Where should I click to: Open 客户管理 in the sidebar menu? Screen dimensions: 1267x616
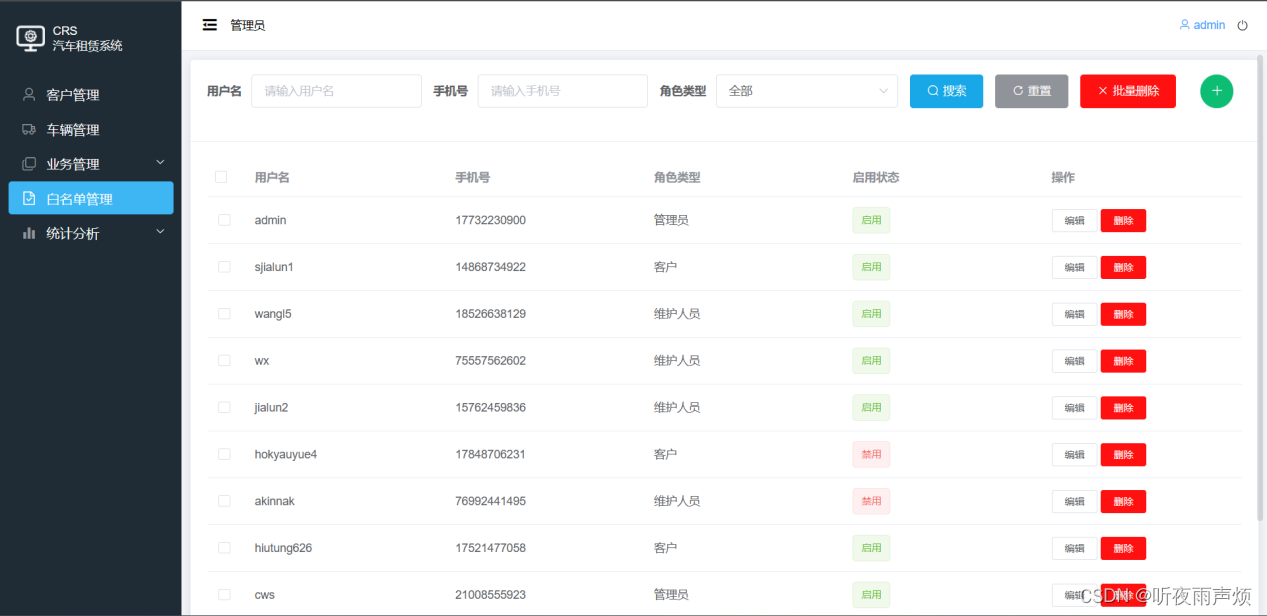(91, 95)
